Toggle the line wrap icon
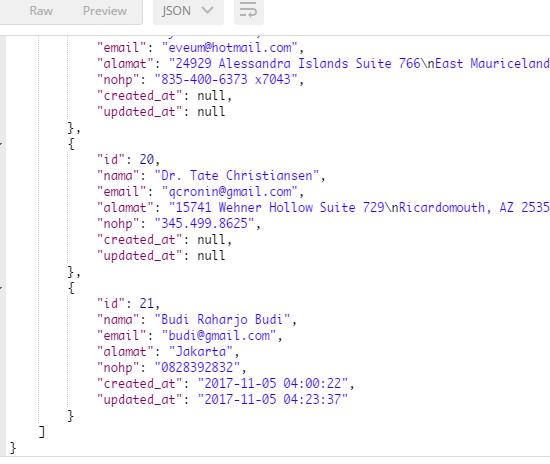This screenshot has width=550, height=464. click(249, 11)
